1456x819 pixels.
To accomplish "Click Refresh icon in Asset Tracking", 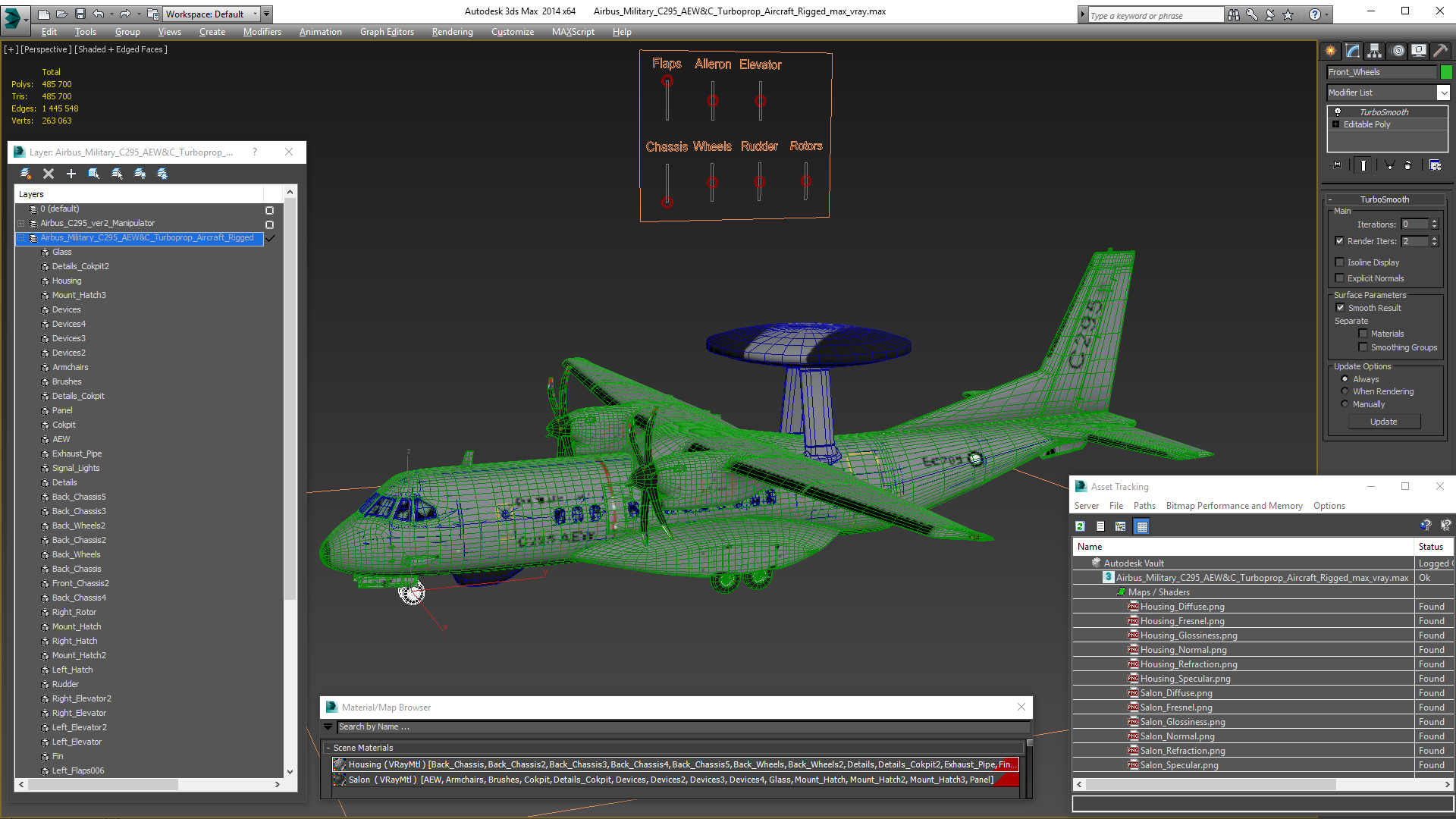I will click(1081, 526).
